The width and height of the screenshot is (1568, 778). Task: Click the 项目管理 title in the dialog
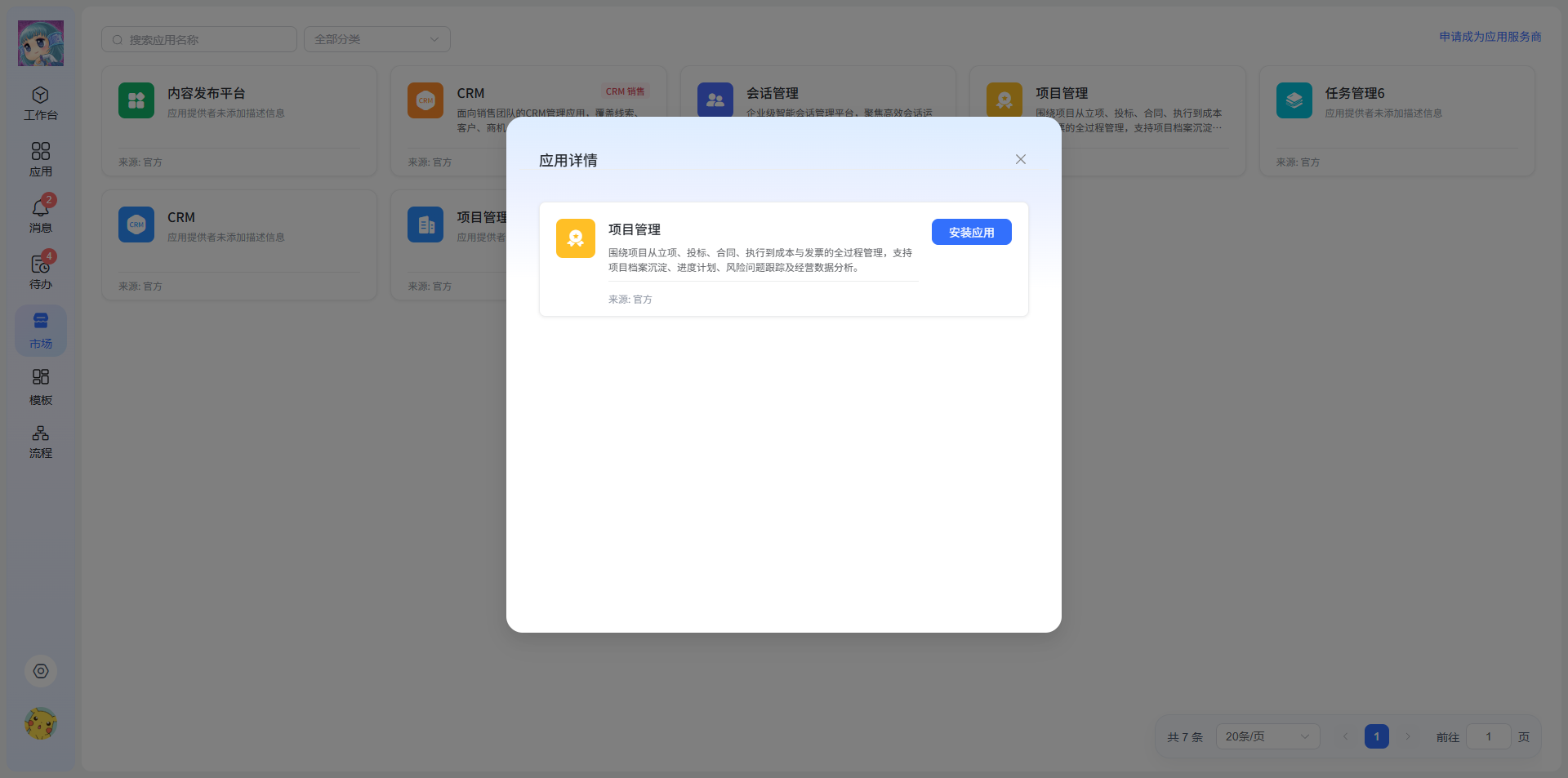coord(635,229)
